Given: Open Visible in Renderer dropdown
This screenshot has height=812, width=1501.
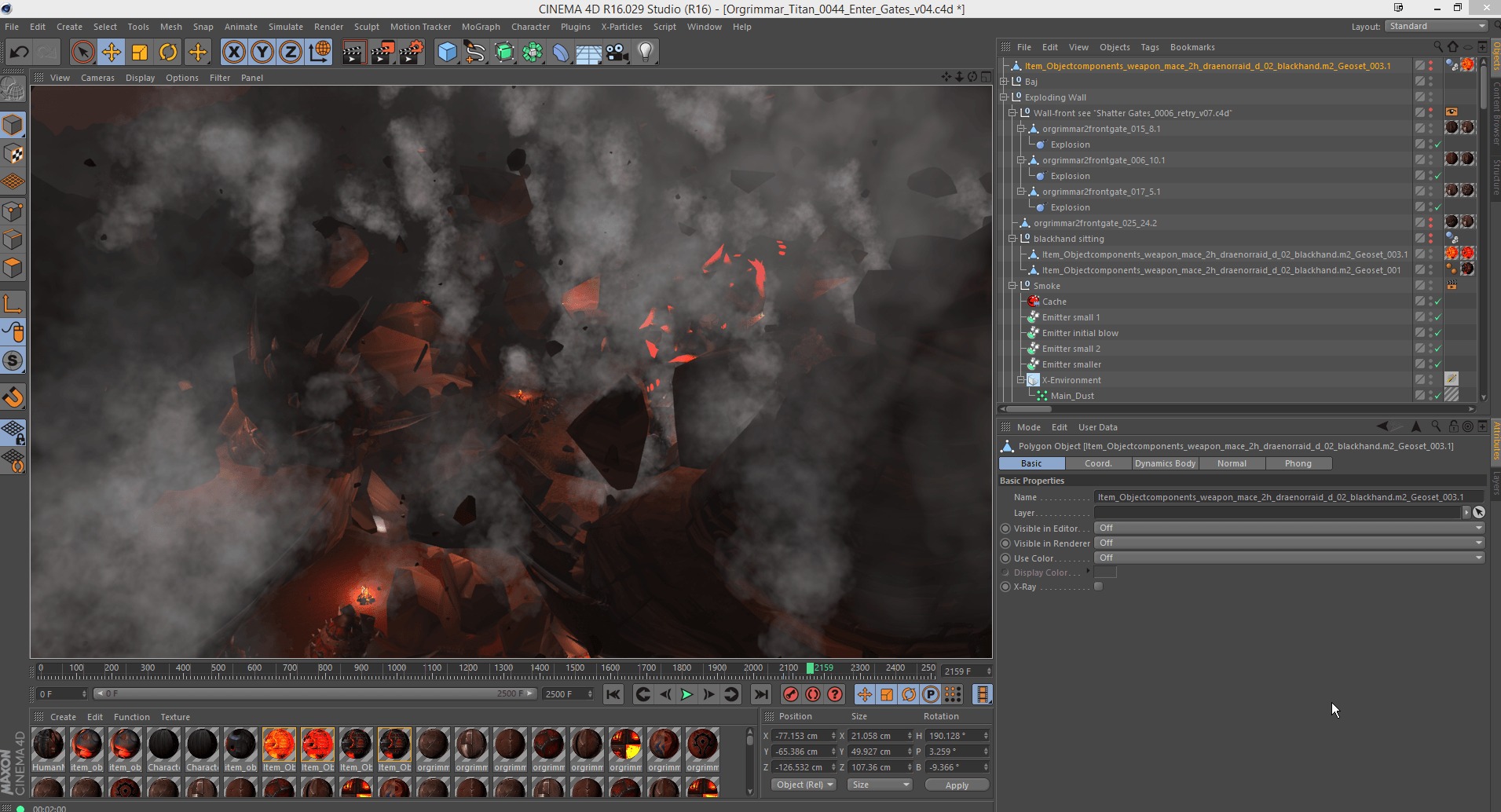Looking at the screenshot, I should (x=1289, y=543).
